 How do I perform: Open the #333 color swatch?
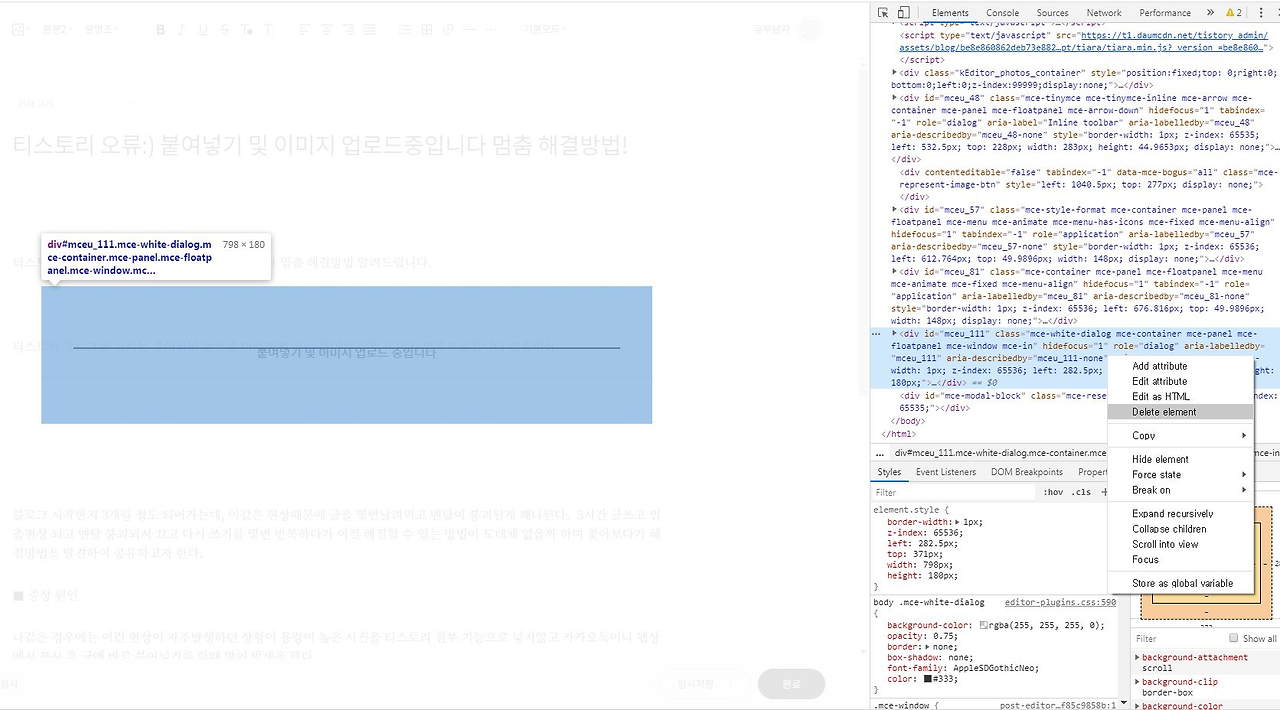coord(928,679)
